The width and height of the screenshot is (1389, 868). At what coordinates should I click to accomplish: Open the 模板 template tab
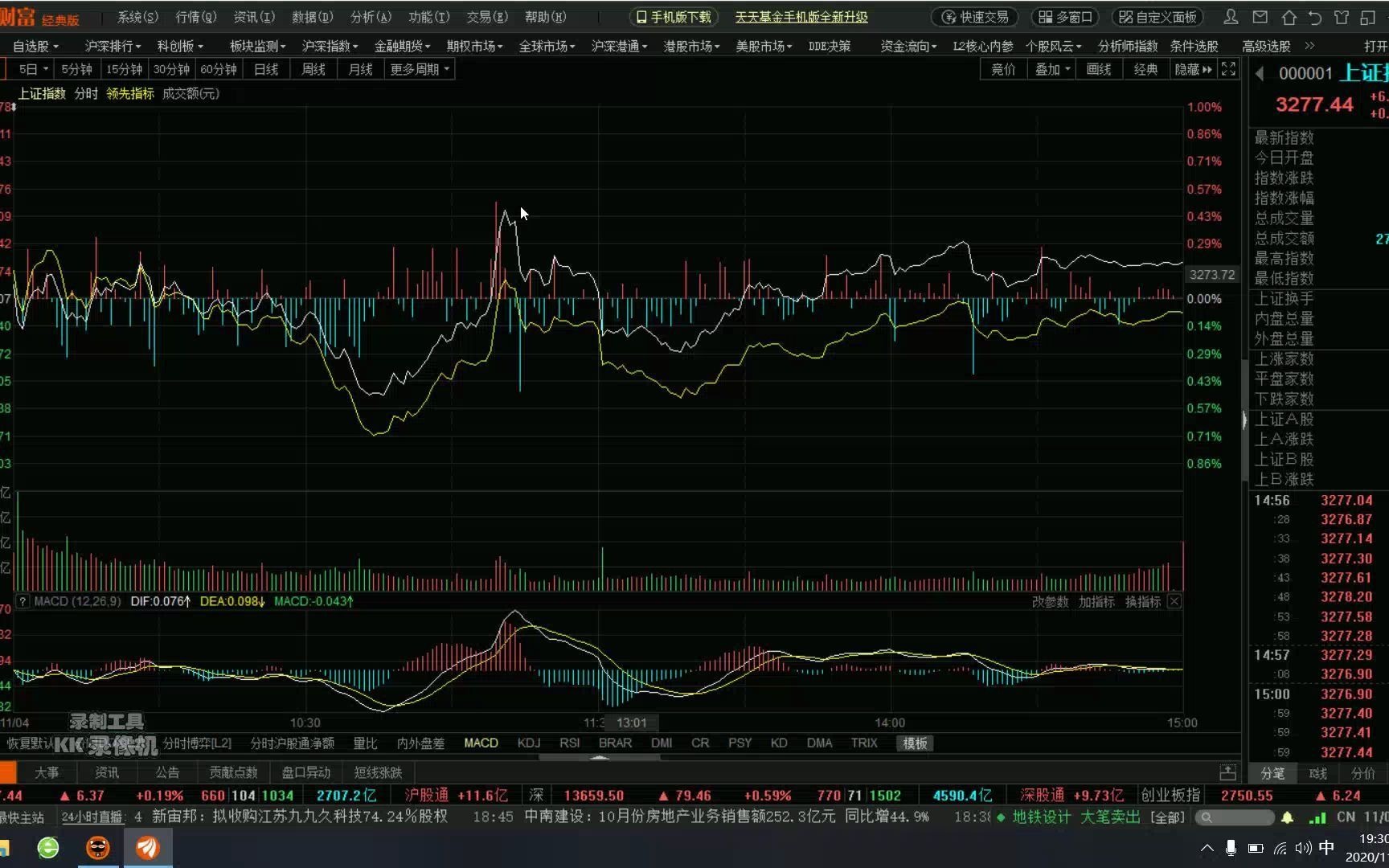(x=915, y=743)
